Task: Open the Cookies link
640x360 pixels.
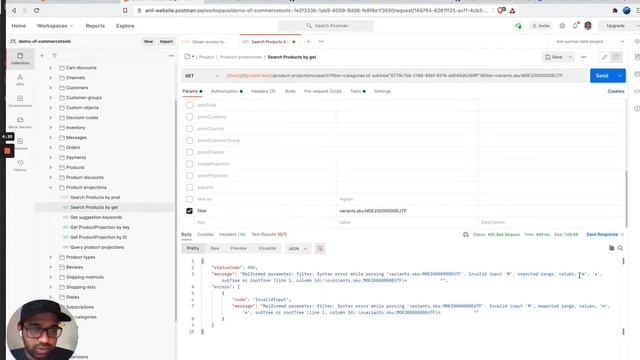Action: (x=616, y=91)
